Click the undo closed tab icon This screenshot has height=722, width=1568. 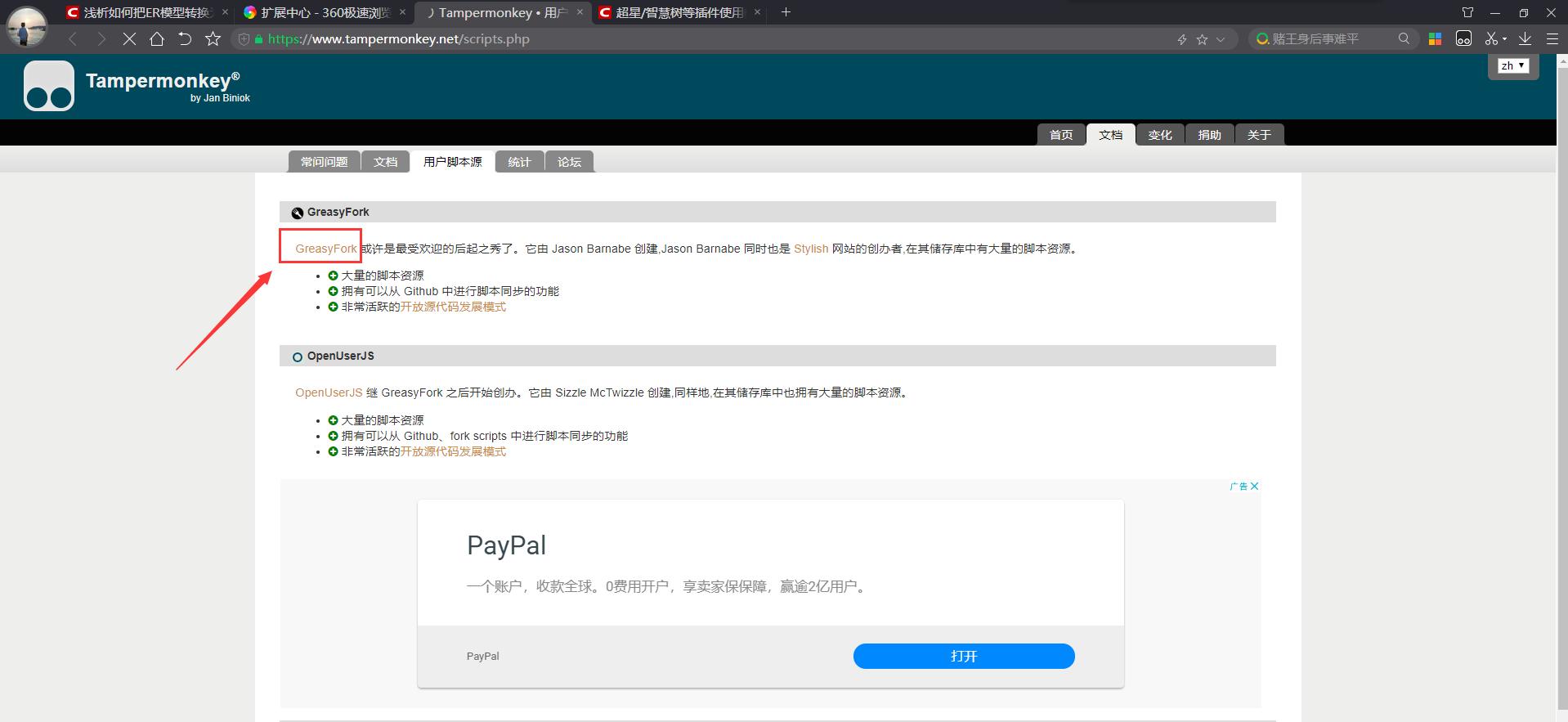[185, 39]
